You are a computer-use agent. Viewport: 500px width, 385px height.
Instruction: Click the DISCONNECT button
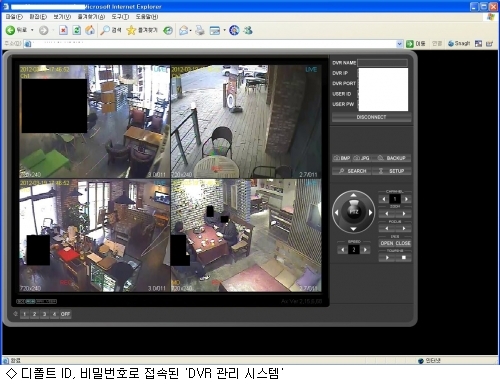point(371,117)
